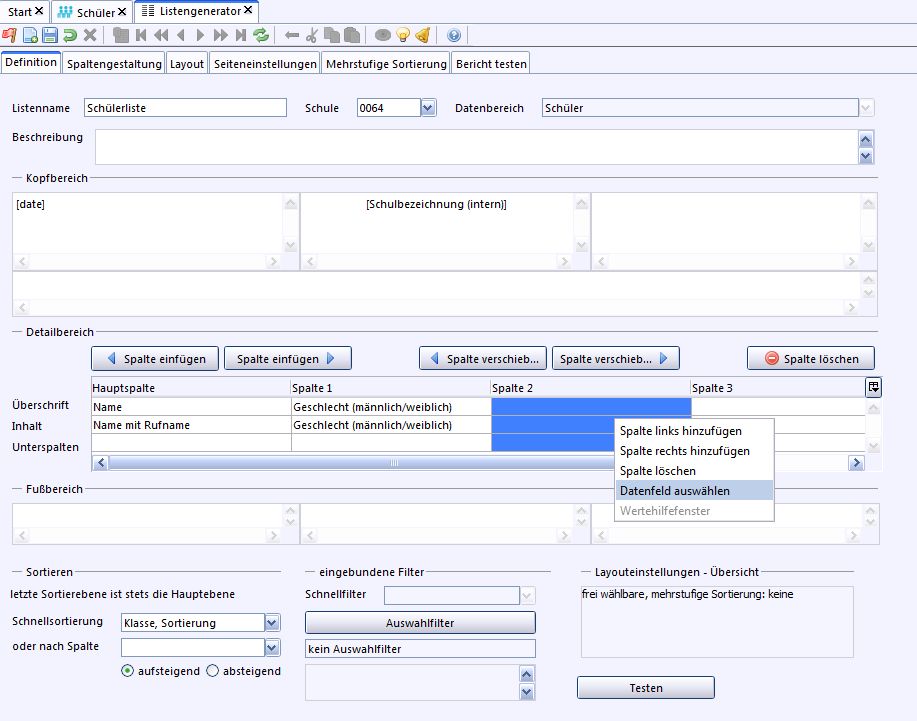Click the red 'Spalte löschen' button

[x=811, y=358]
